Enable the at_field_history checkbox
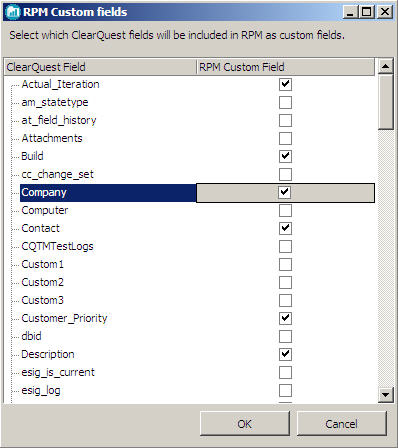This screenshot has height=448, width=398. (285, 120)
